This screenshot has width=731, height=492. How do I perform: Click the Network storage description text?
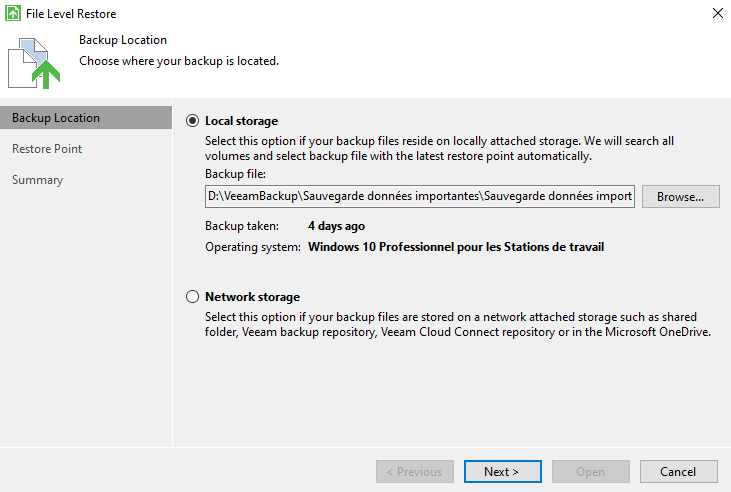click(458, 324)
